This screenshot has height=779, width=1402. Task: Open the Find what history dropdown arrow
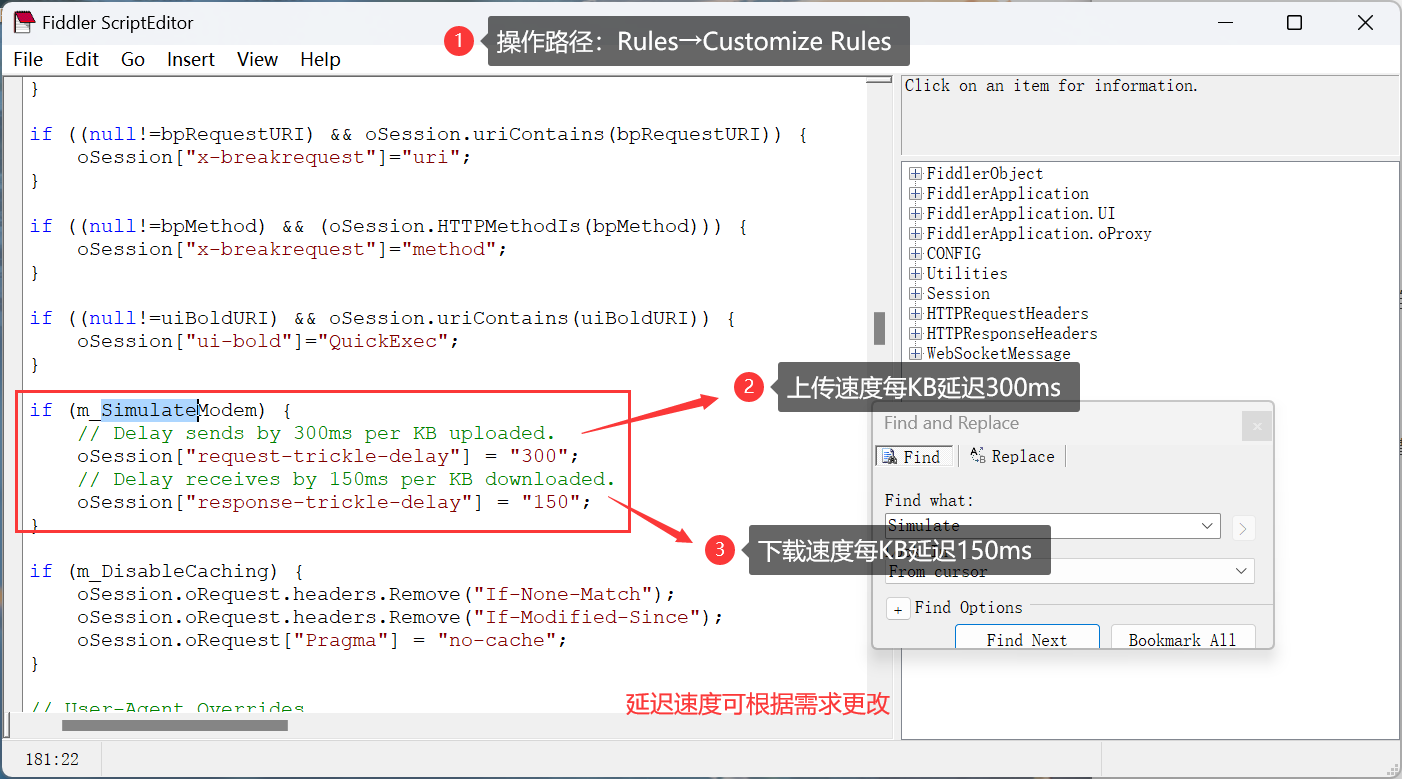pos(1208,526)
